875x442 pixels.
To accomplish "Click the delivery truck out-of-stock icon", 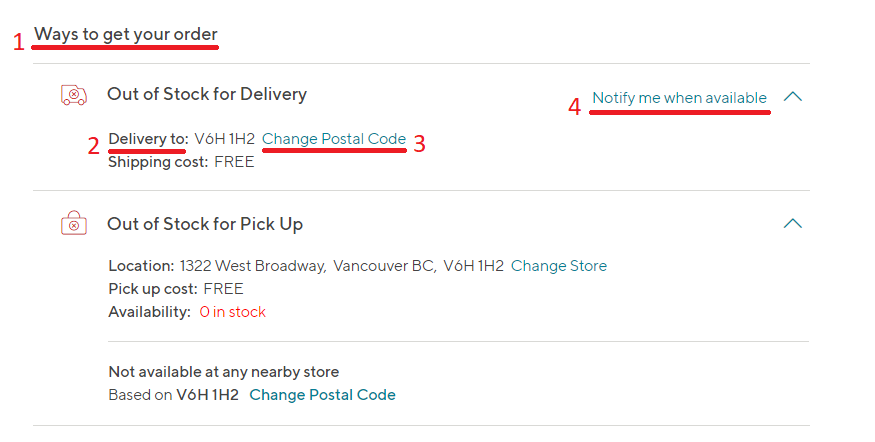I will [74, 95].
